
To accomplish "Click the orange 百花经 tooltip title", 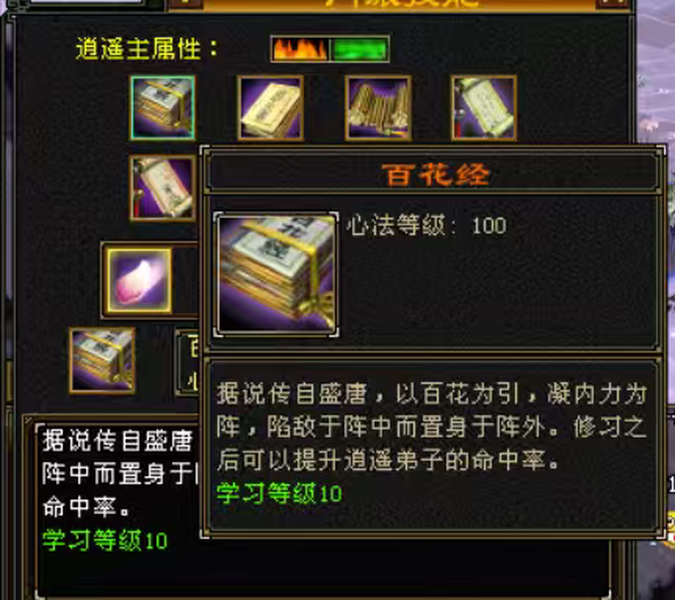I will (436, 175).
